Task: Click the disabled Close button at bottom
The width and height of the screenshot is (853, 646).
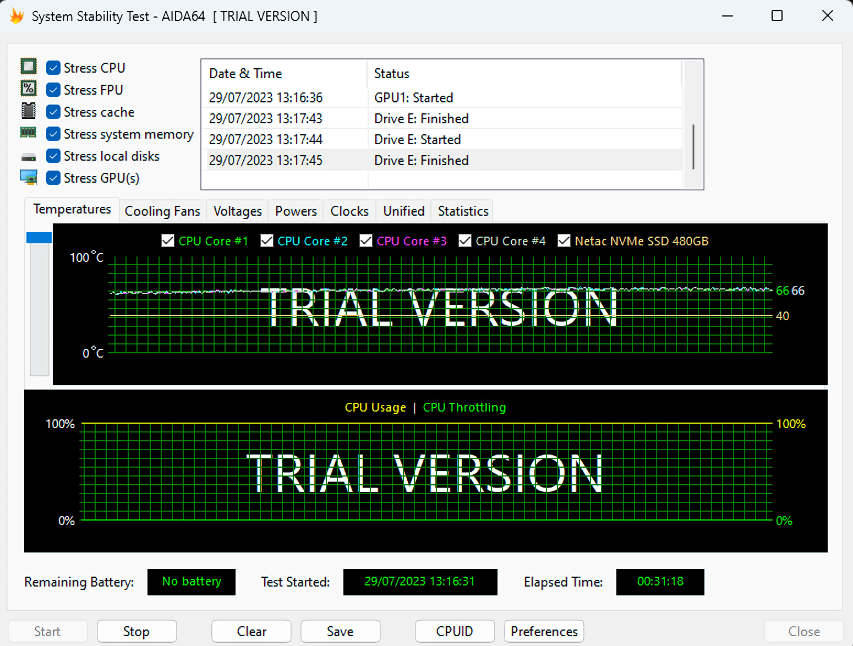Action: 803,631
